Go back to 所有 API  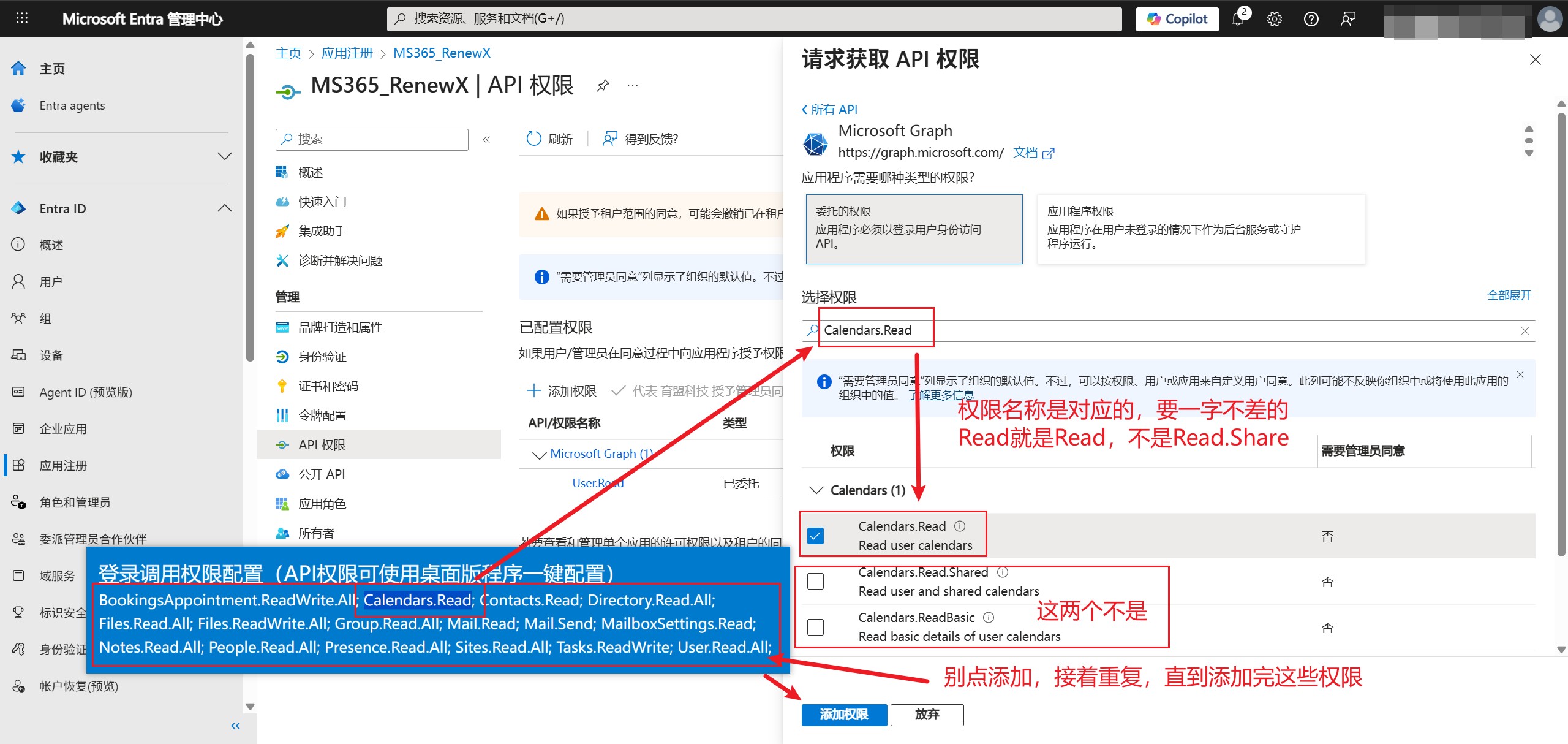click(829, 110)
